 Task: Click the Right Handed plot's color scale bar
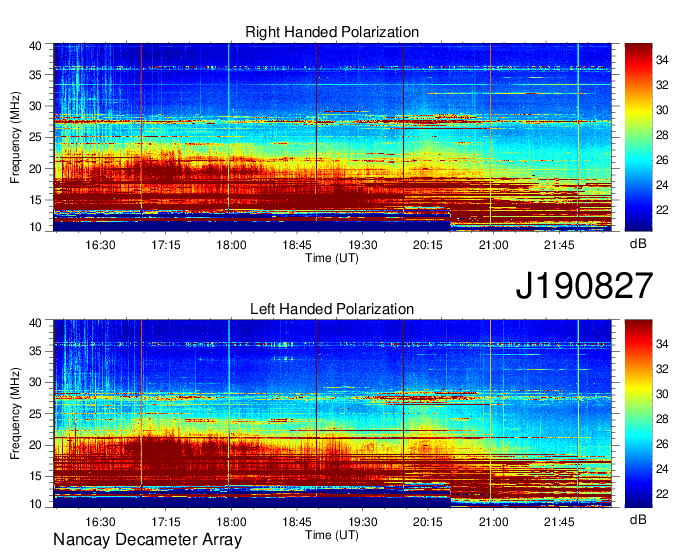pyautogui.click(x=638, y=137)
